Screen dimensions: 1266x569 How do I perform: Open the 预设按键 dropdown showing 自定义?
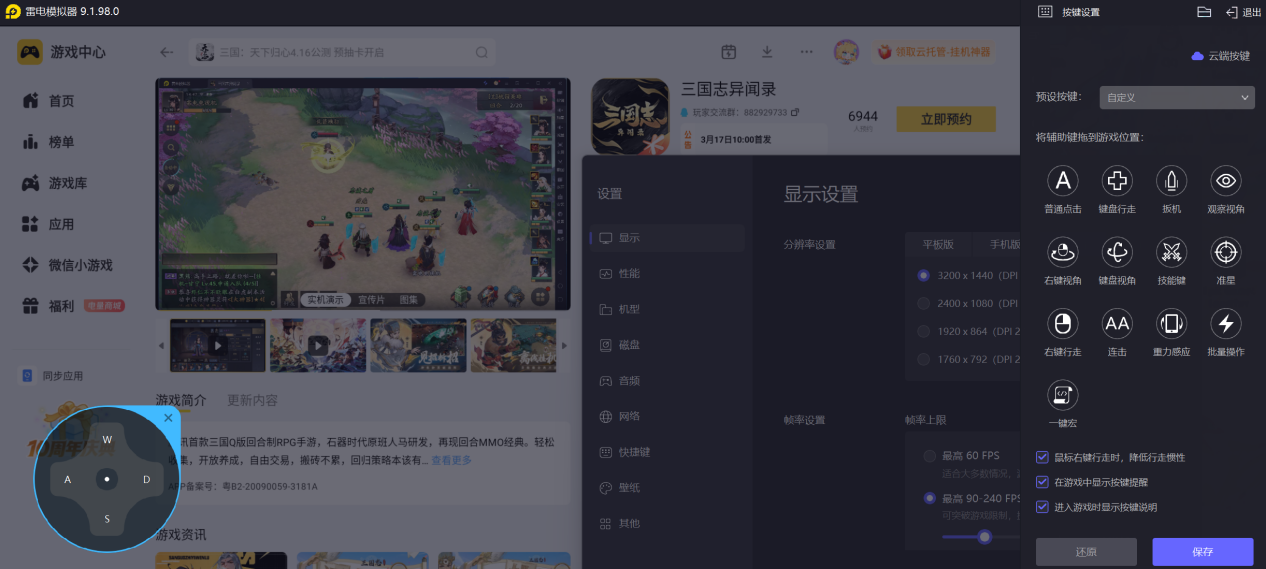(x=1177, y=97)
